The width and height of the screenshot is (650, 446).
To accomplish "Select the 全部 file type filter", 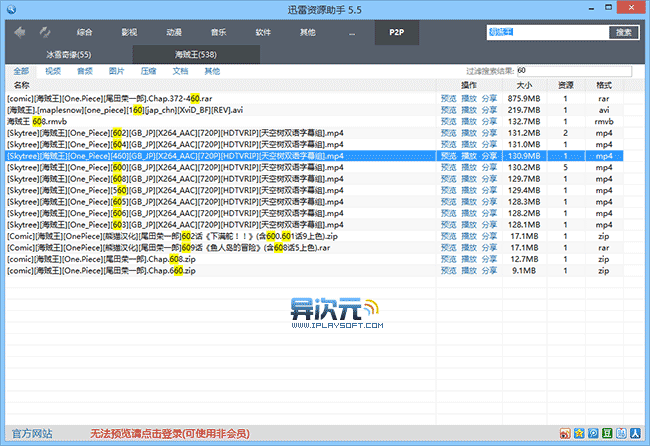I will 21,71.
